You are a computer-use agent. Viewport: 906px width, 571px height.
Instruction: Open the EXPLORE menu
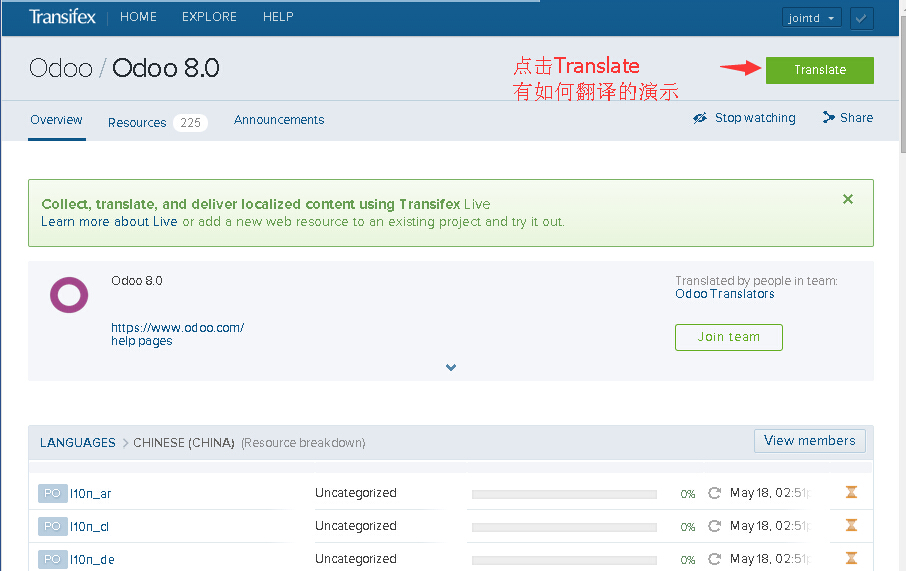click(x=209, y=17)
